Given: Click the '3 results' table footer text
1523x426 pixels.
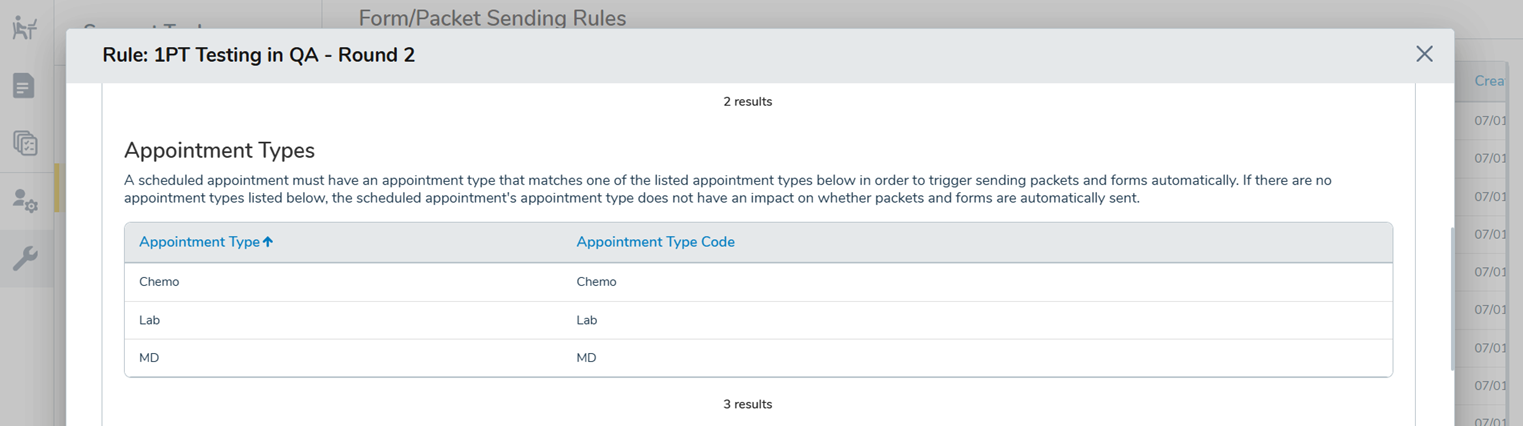Looking at the screenshot, I should coord(747,404).
